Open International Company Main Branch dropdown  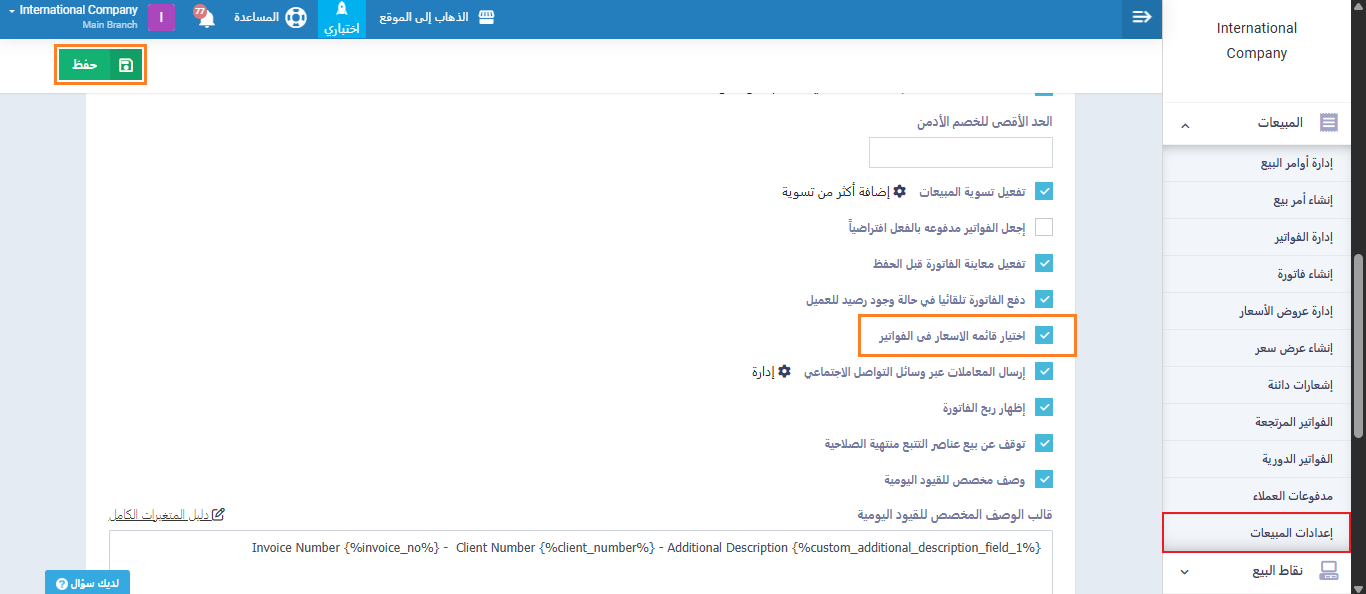click(72, 17)
